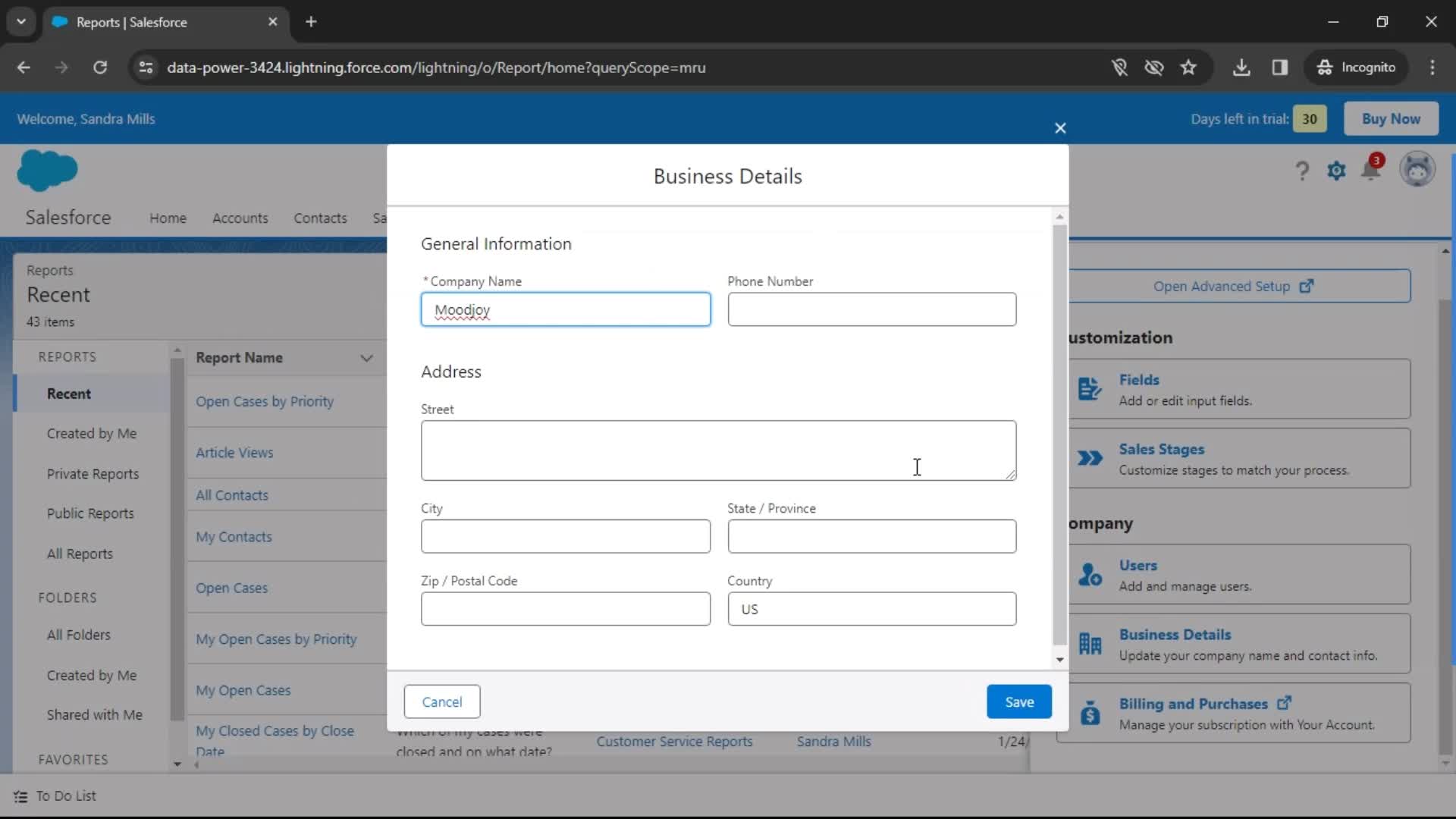Click the modal scrollbar down arrow
The image size is (1456, 819).
click(x=1059, y=660)
